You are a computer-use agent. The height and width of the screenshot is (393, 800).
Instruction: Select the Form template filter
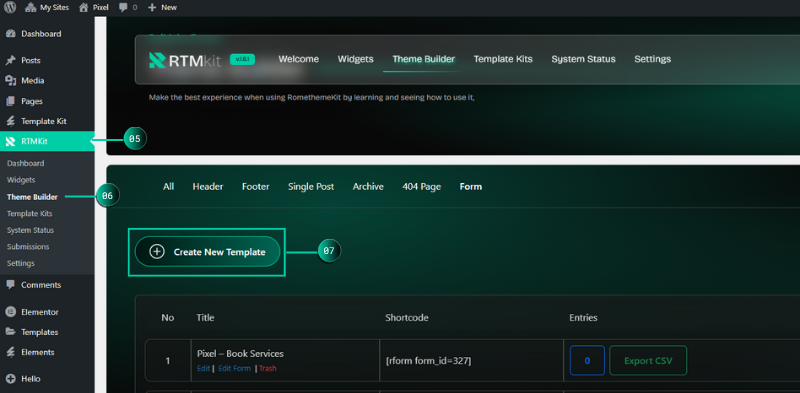(470, 187)
